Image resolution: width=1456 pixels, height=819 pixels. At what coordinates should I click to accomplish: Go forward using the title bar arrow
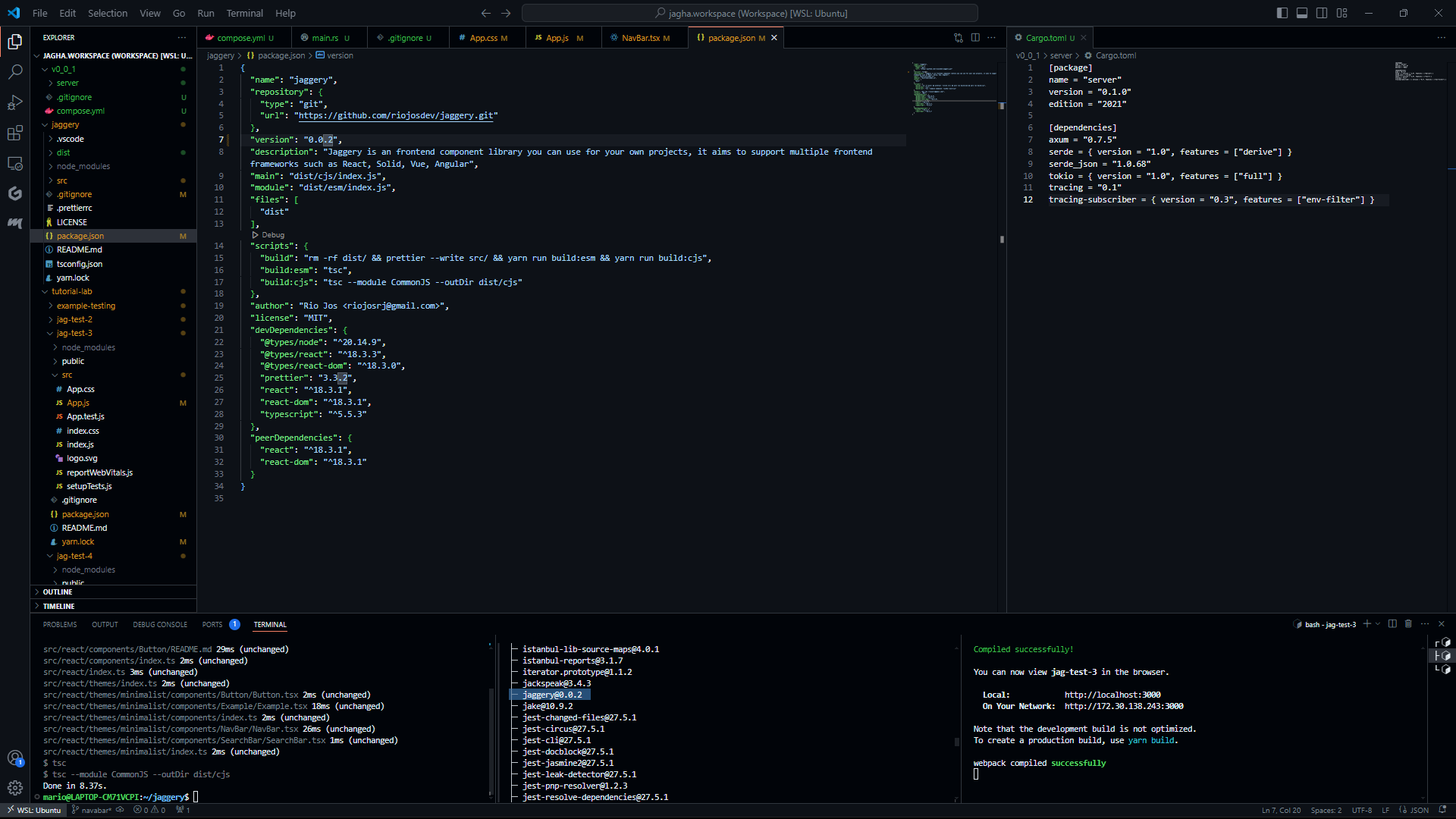[506, 13]
